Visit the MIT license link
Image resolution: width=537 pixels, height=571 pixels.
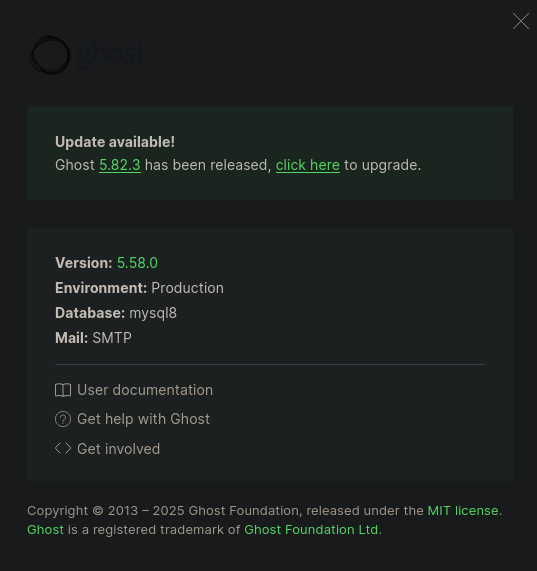click(x=463, y=511)
